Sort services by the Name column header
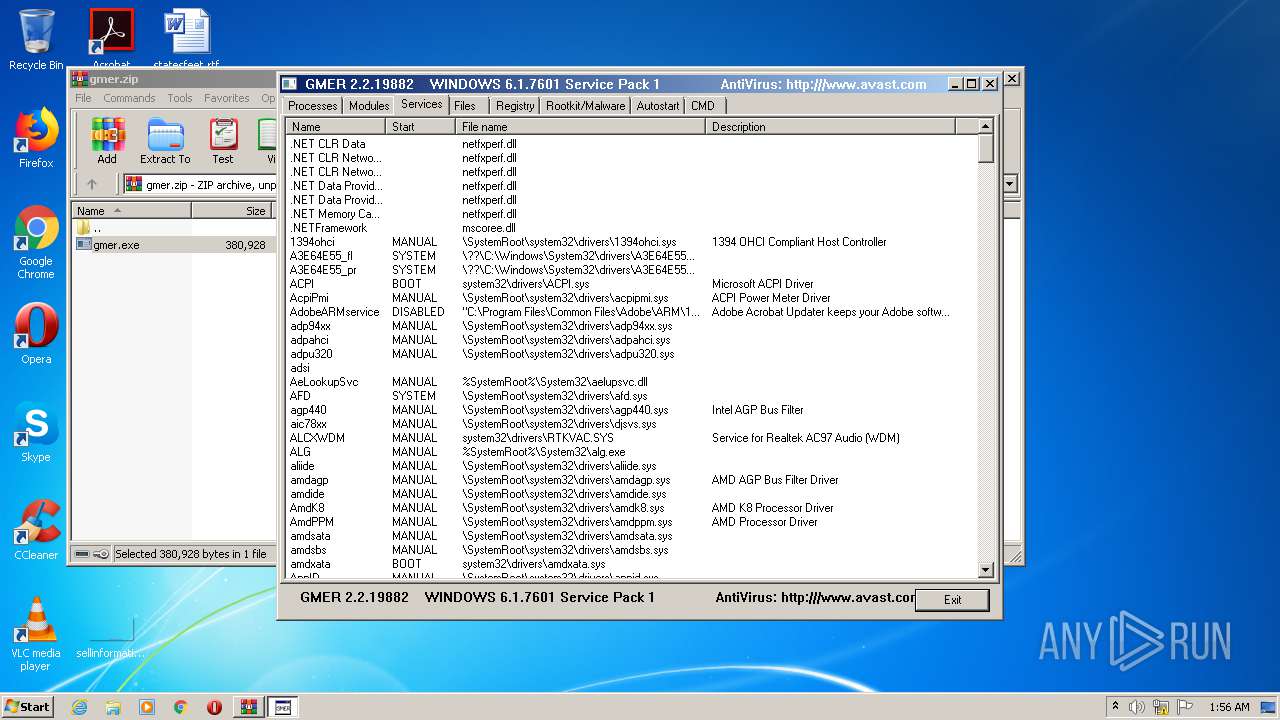1280x720 pixels. (336, 127)
